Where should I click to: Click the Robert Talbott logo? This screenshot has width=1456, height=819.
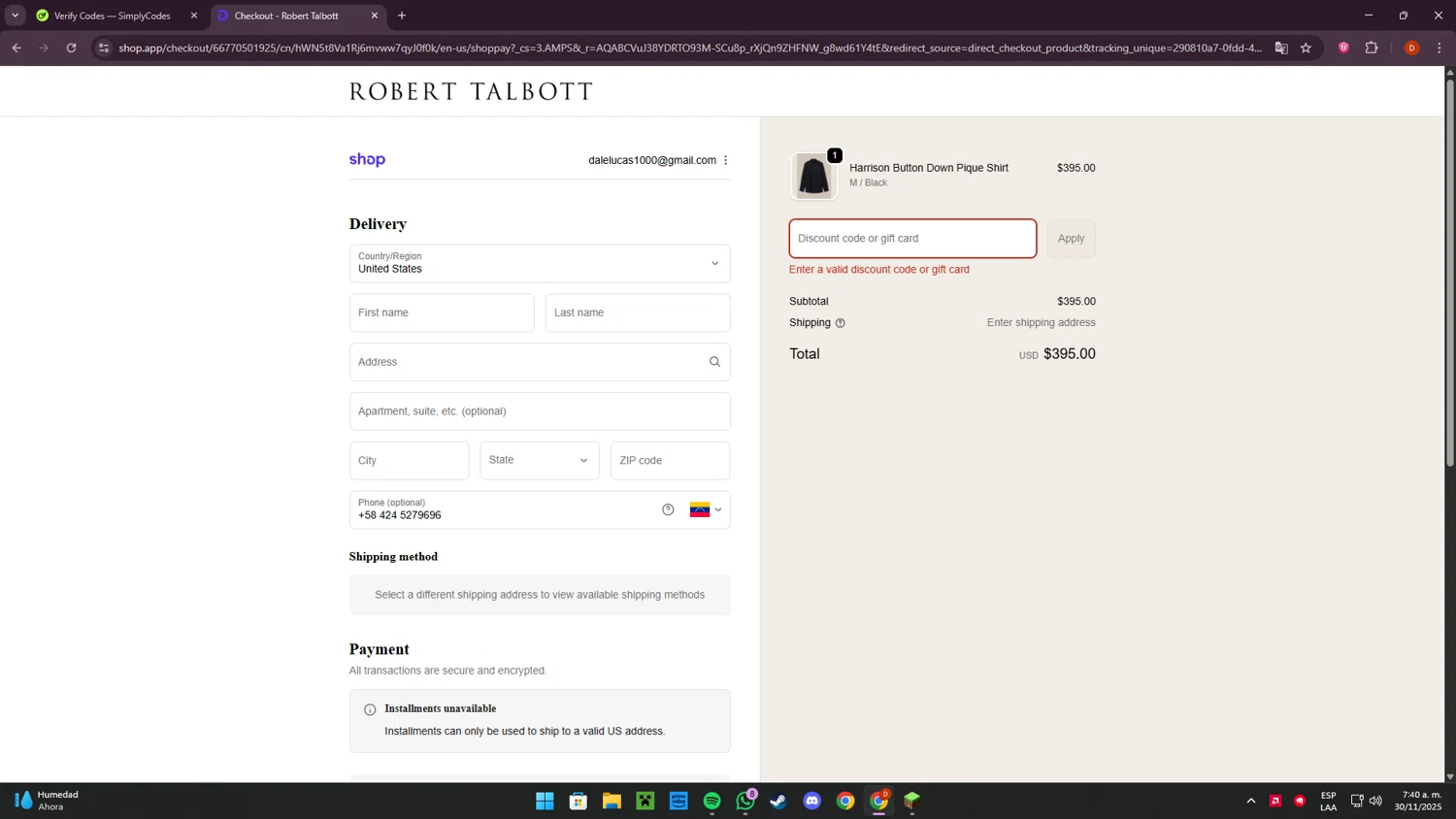pos(471,92)
